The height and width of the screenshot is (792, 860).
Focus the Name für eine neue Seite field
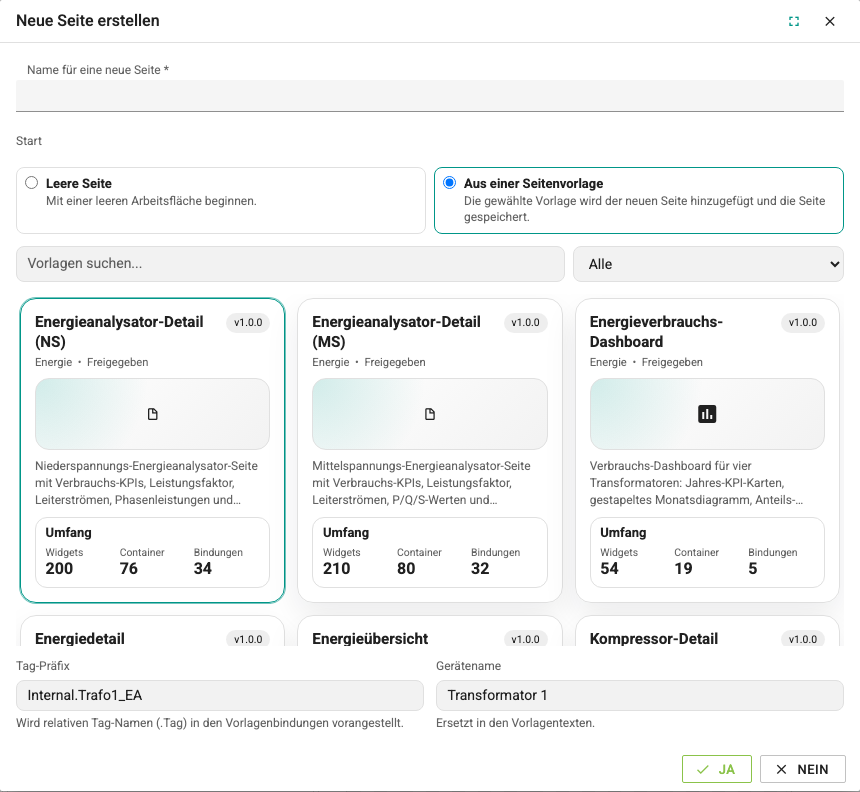pyautogui.click(x=430, y=96)
